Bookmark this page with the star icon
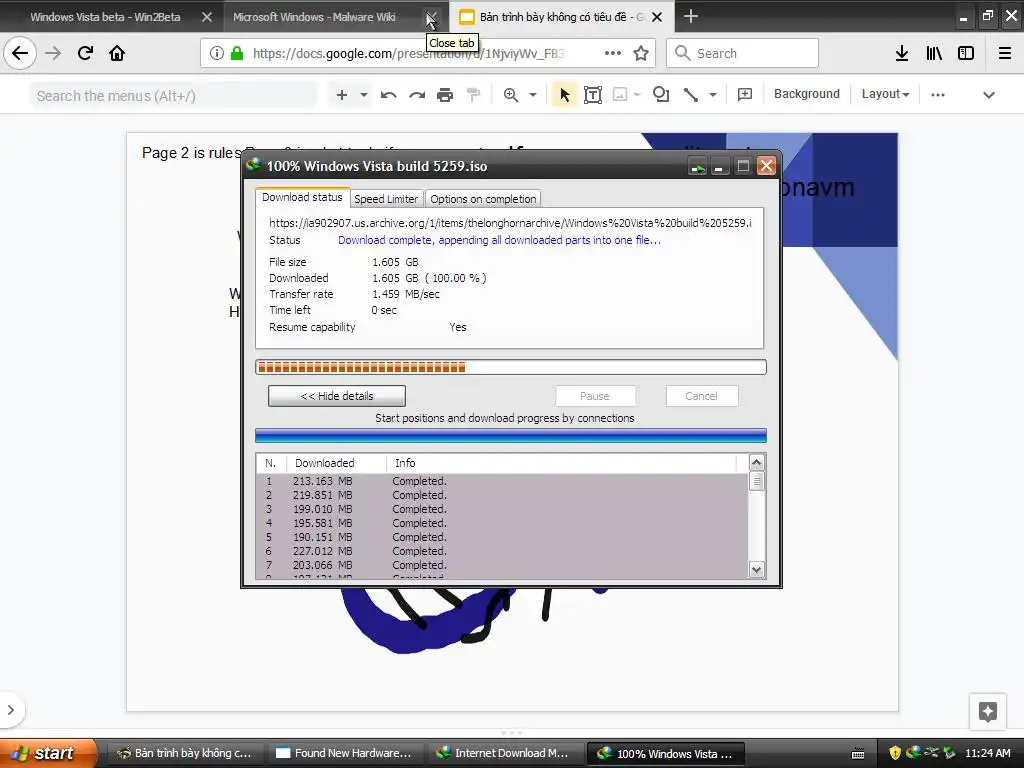This screenshot has width=1024, height=768. pos(641,53)
